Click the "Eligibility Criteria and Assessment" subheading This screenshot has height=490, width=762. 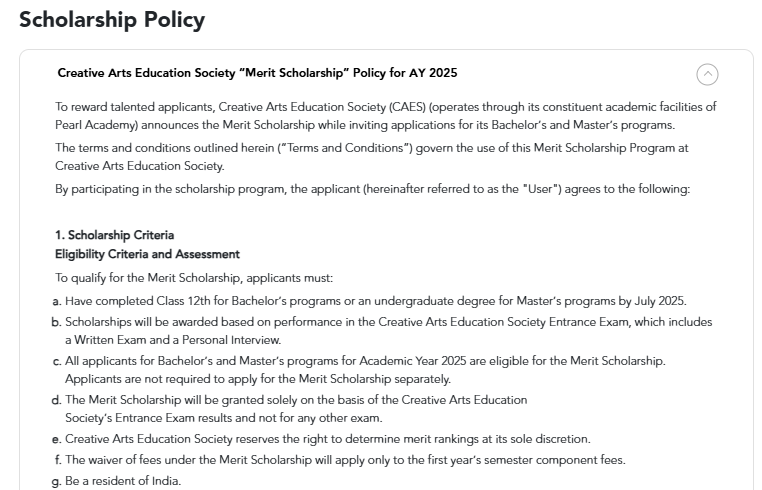tap(147, 254)
